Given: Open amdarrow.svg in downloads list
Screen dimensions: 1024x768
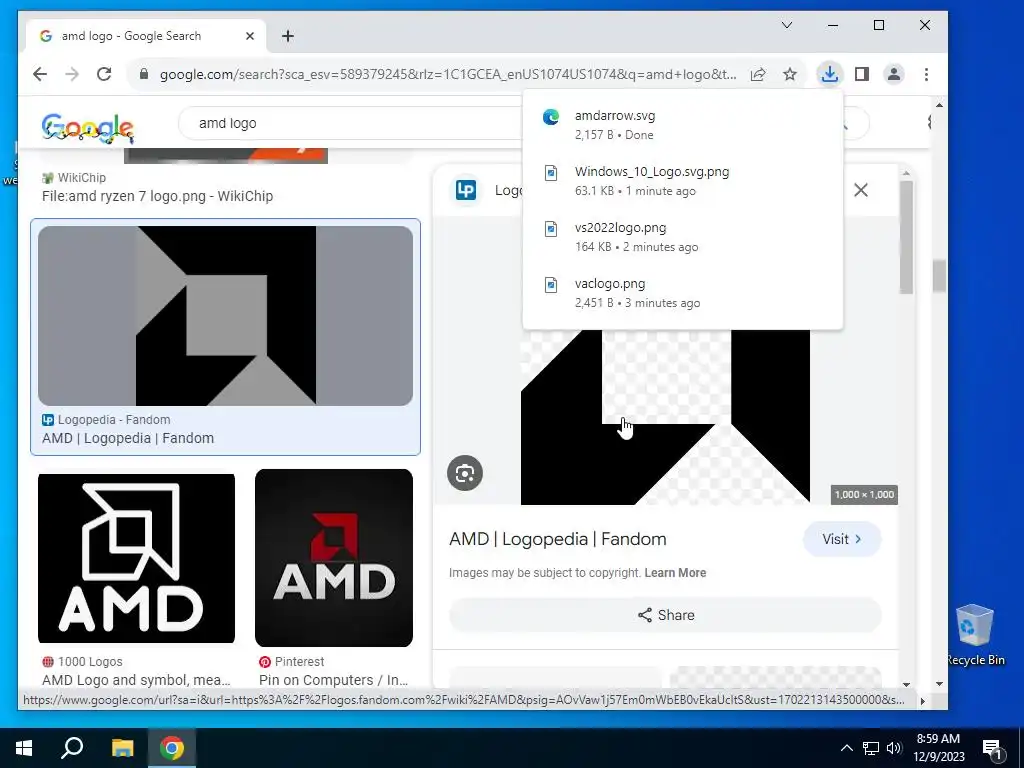Looking at the screenshot, I should pyautogui.click(x=682, y=125).
